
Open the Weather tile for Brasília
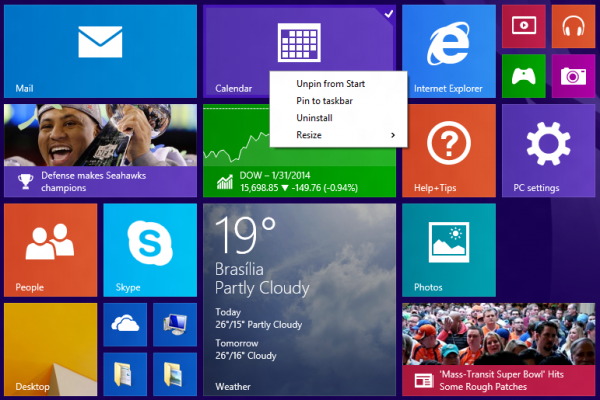pos(299,300)
